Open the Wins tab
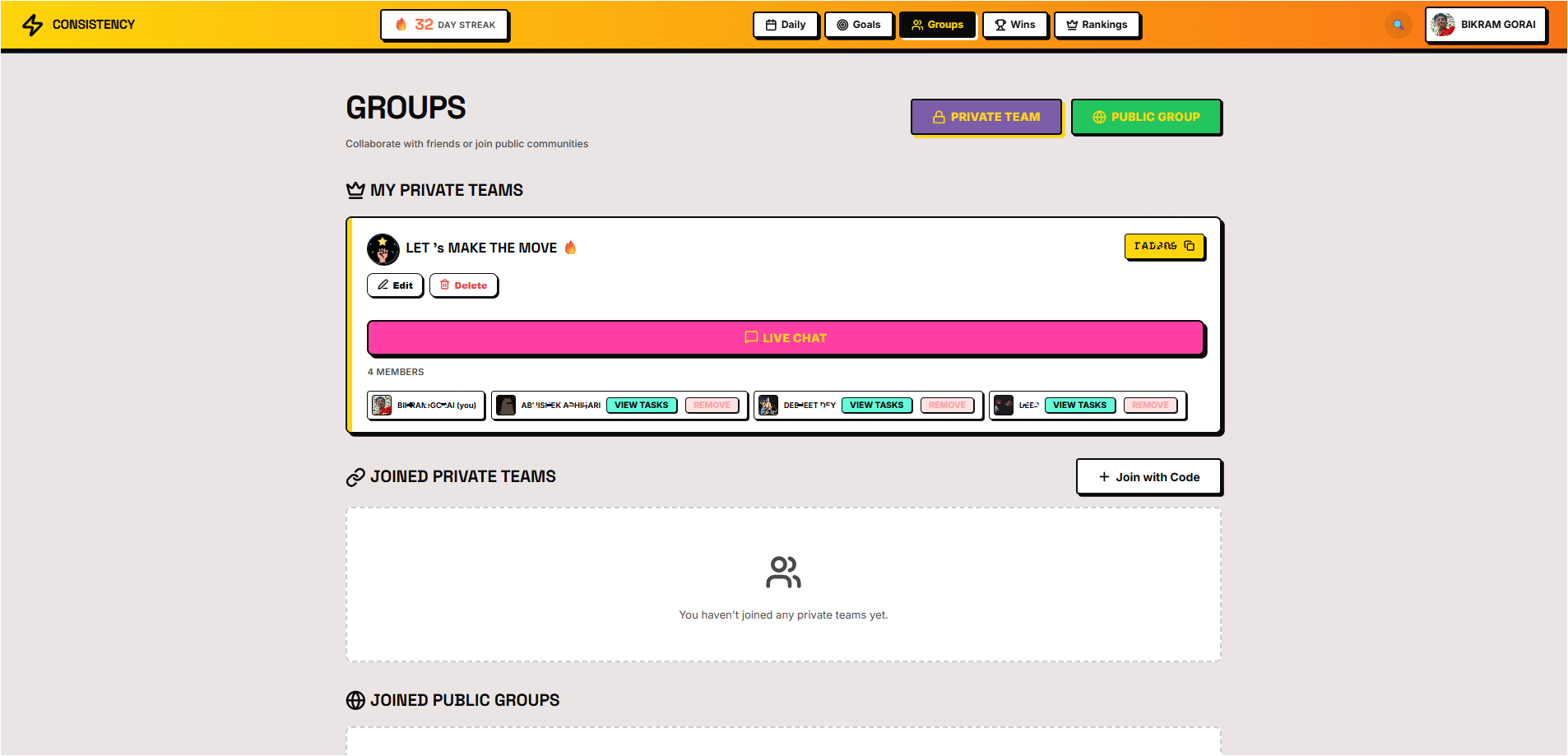Viewport: 1568px width, 756px height. [x=1015, y=25]
